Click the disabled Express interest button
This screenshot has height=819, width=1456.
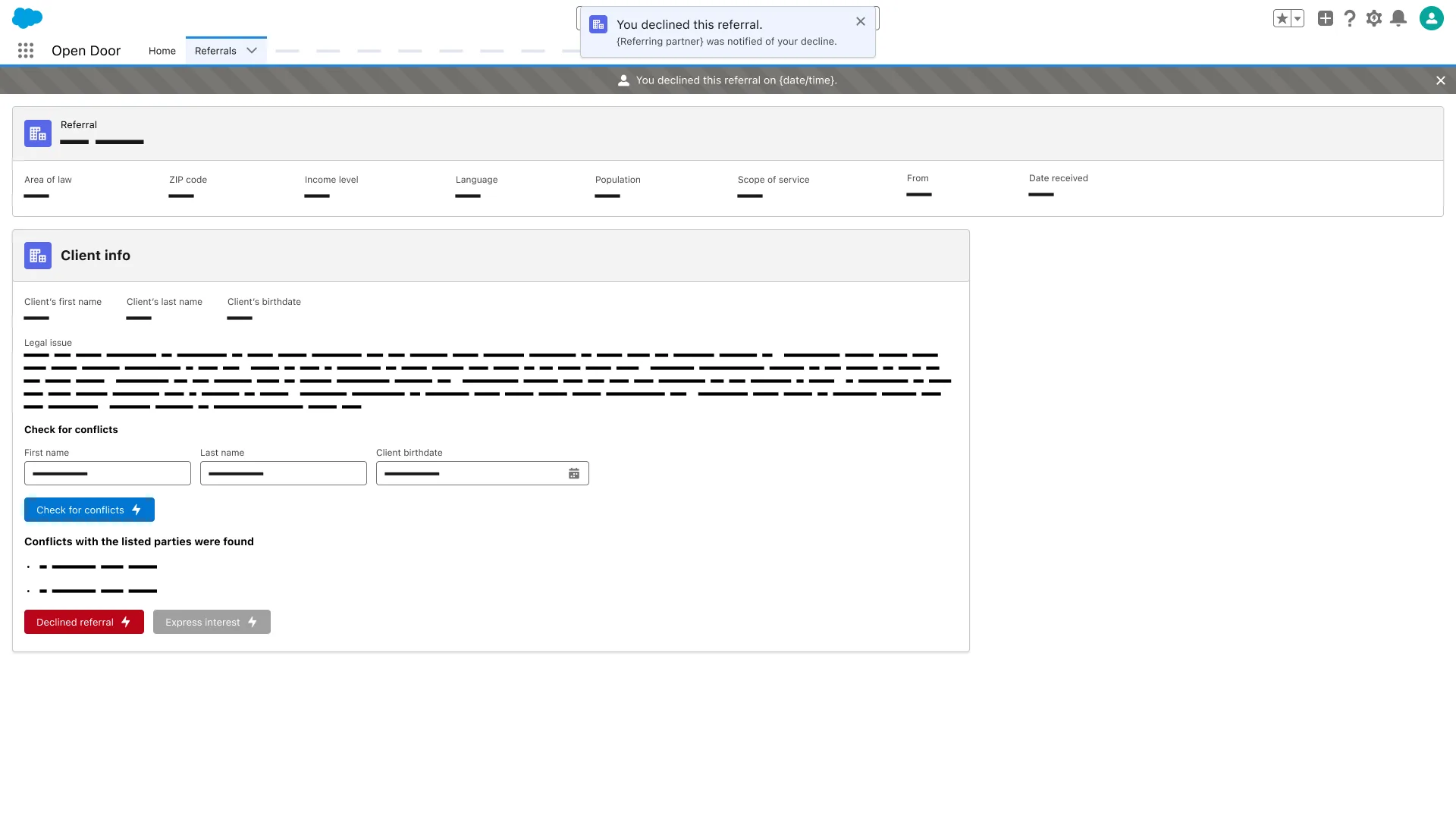point(212,622)
